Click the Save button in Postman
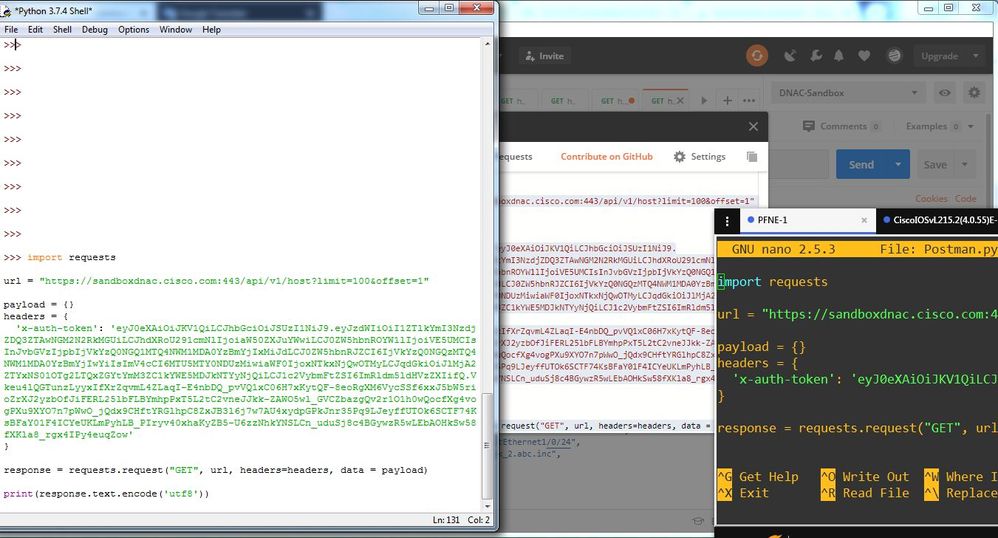Viewport: 998px width, 538px height. coord(935,165)
